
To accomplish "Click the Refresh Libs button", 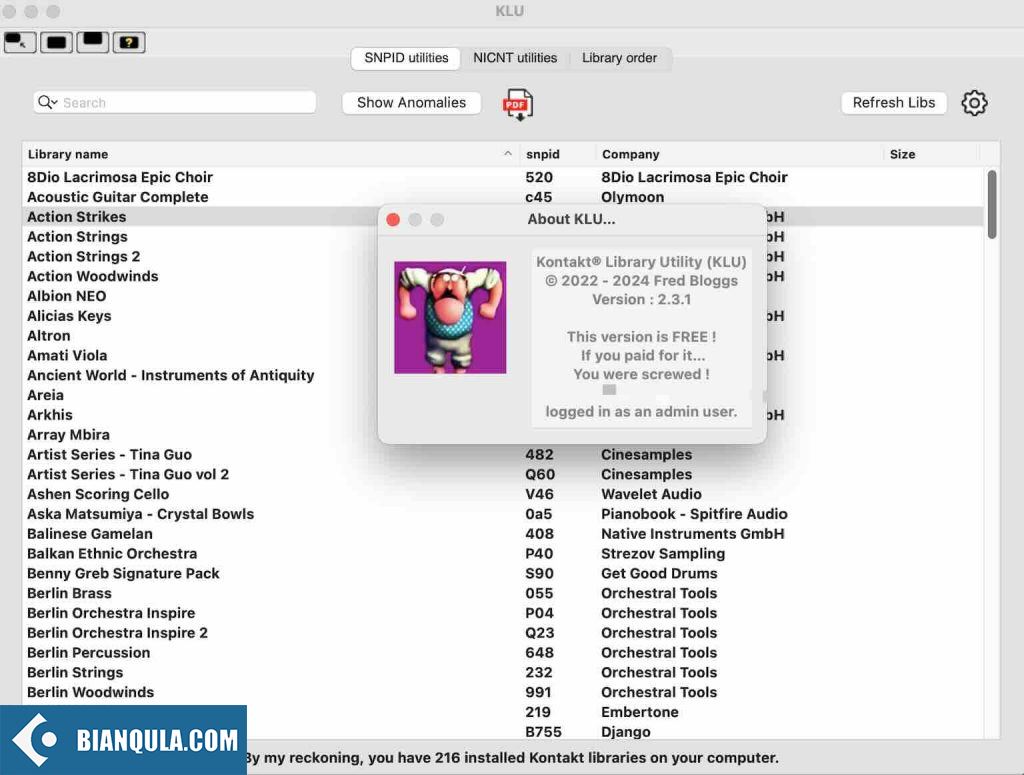I will click(893, 103).
